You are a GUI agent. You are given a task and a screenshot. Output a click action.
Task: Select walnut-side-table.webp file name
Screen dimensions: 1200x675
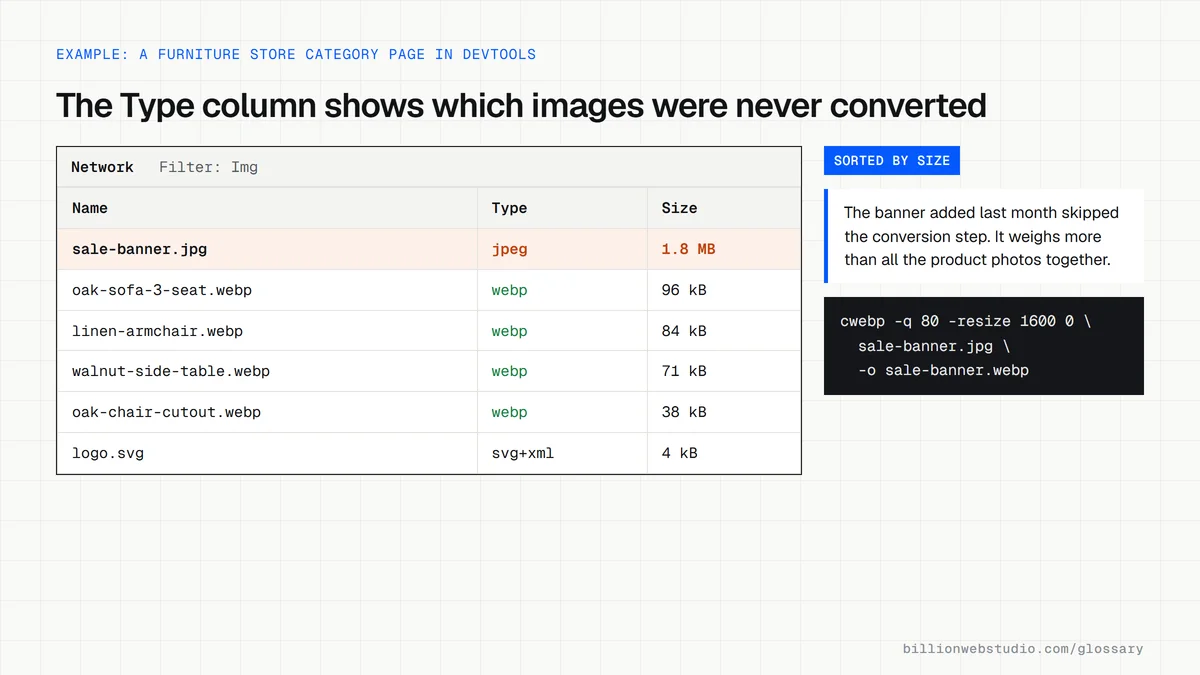coord(171,371)
